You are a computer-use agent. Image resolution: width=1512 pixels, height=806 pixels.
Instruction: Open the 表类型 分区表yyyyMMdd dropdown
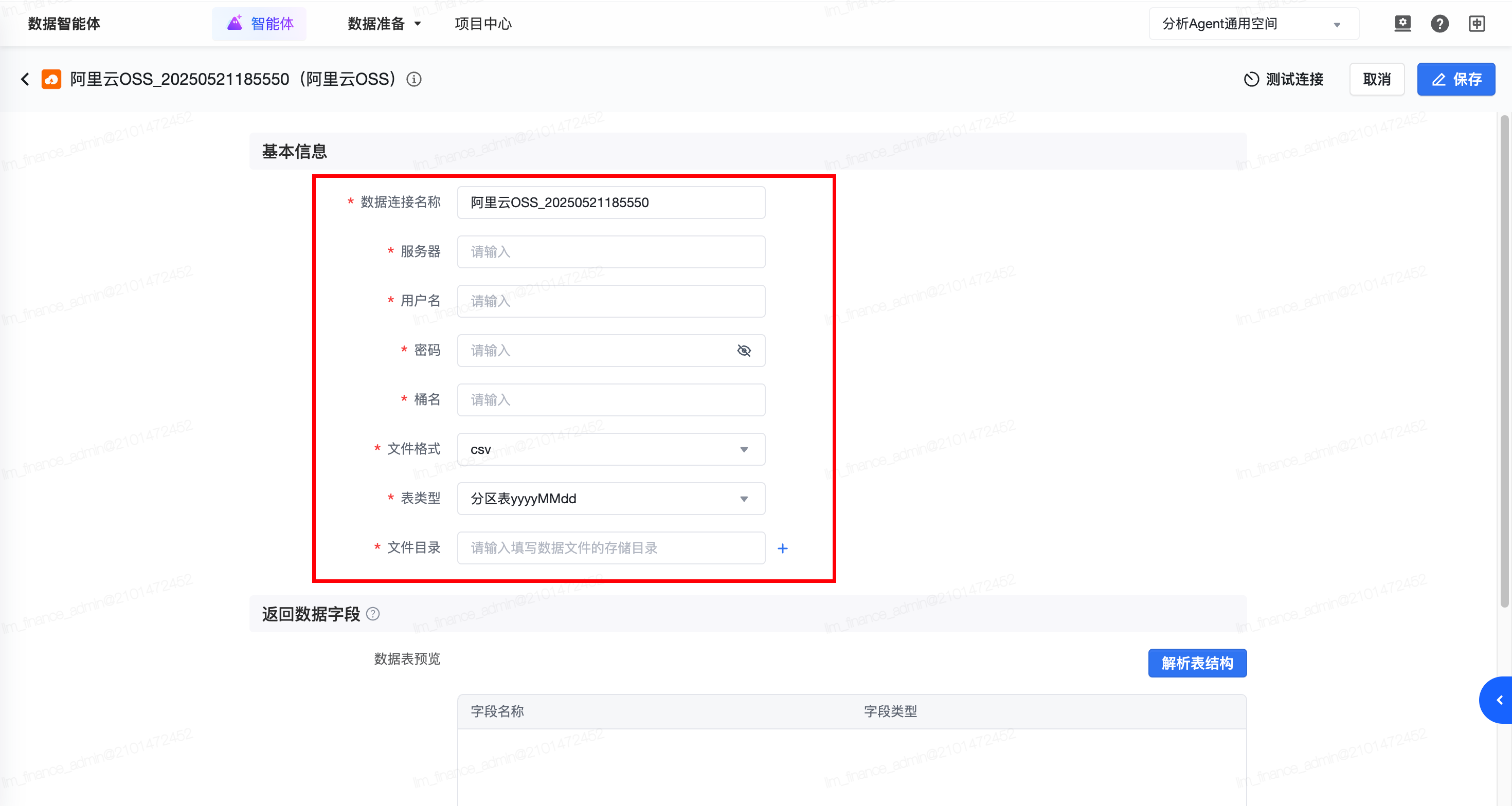point(611,499)
